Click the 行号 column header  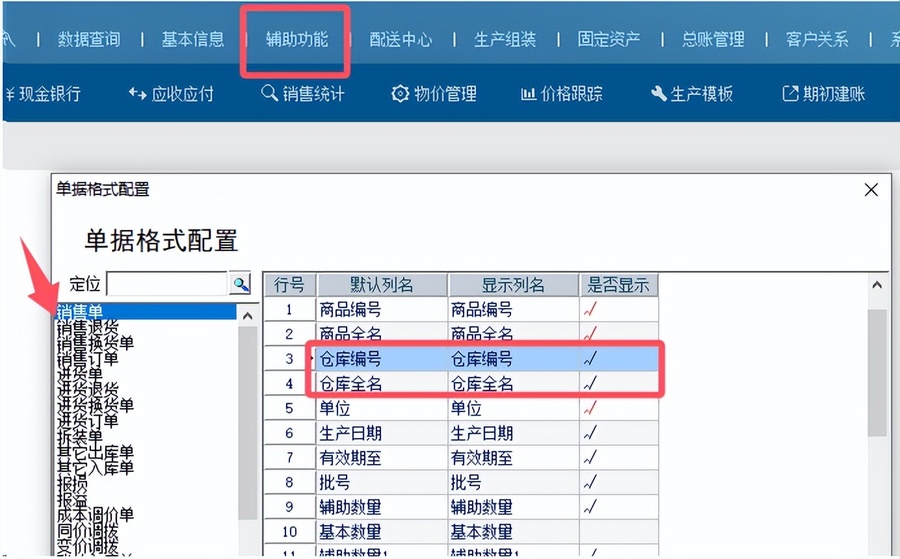pyautogui.click(x=289, y=285)
